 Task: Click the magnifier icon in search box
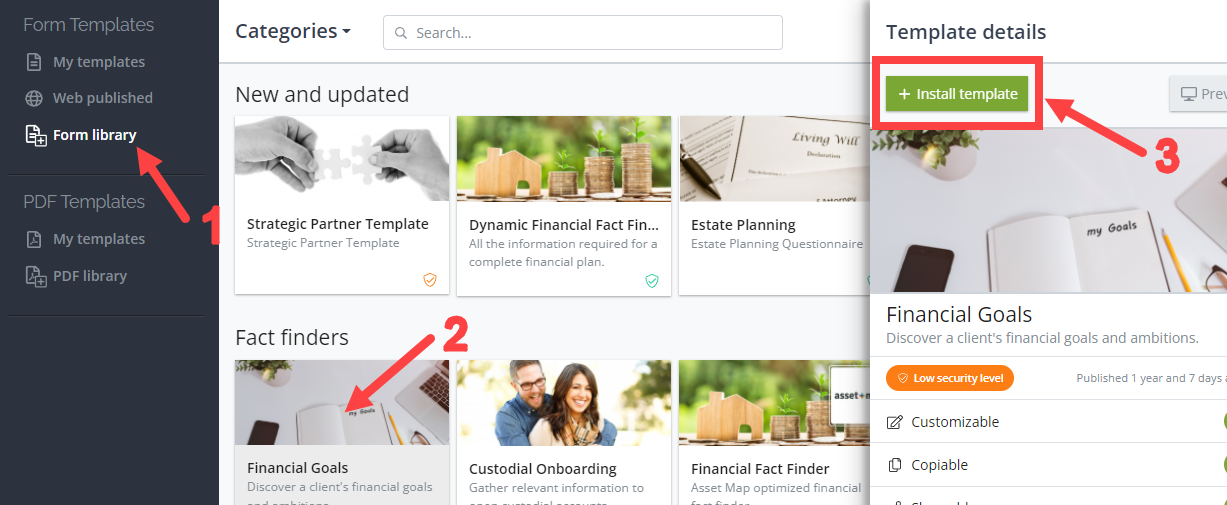coord(401,33)
